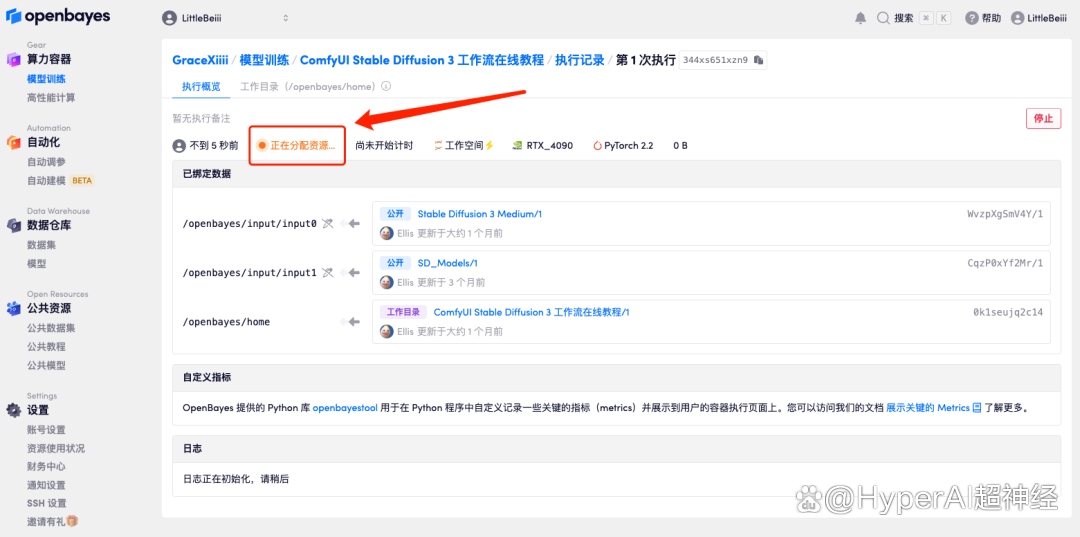Open 模型 under 数据仓库
1080x537 pixels.
(37, 264)
